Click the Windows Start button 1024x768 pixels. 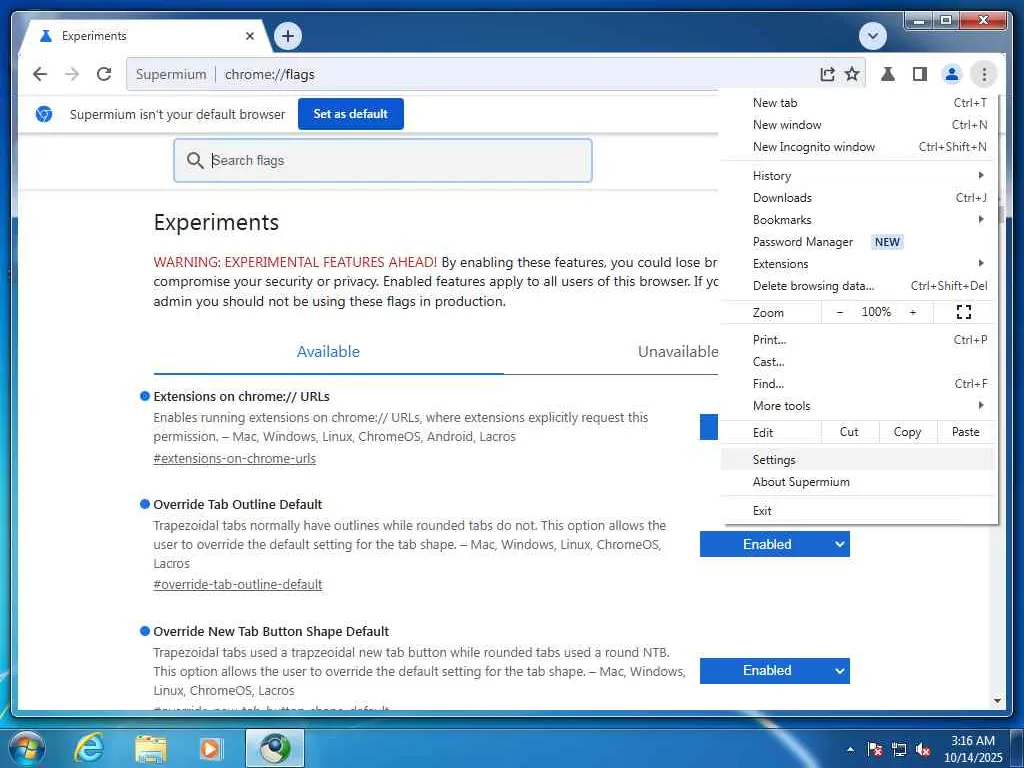click(26, 748)
